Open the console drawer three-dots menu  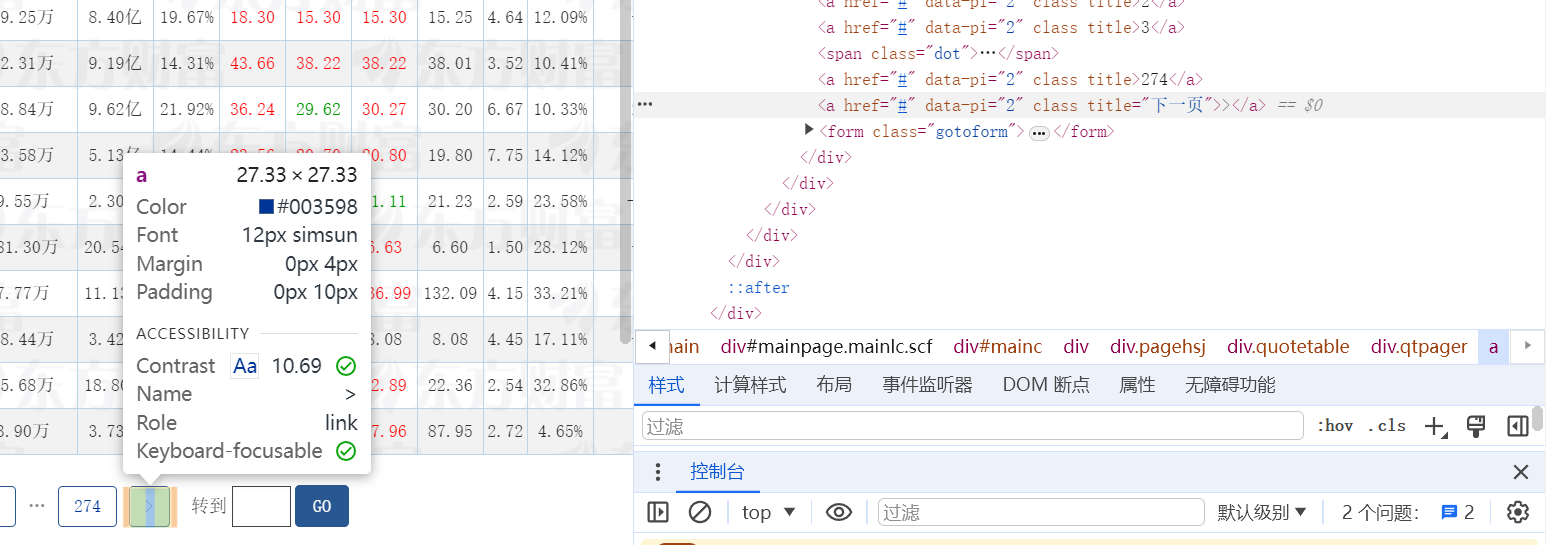coord(658,472)
